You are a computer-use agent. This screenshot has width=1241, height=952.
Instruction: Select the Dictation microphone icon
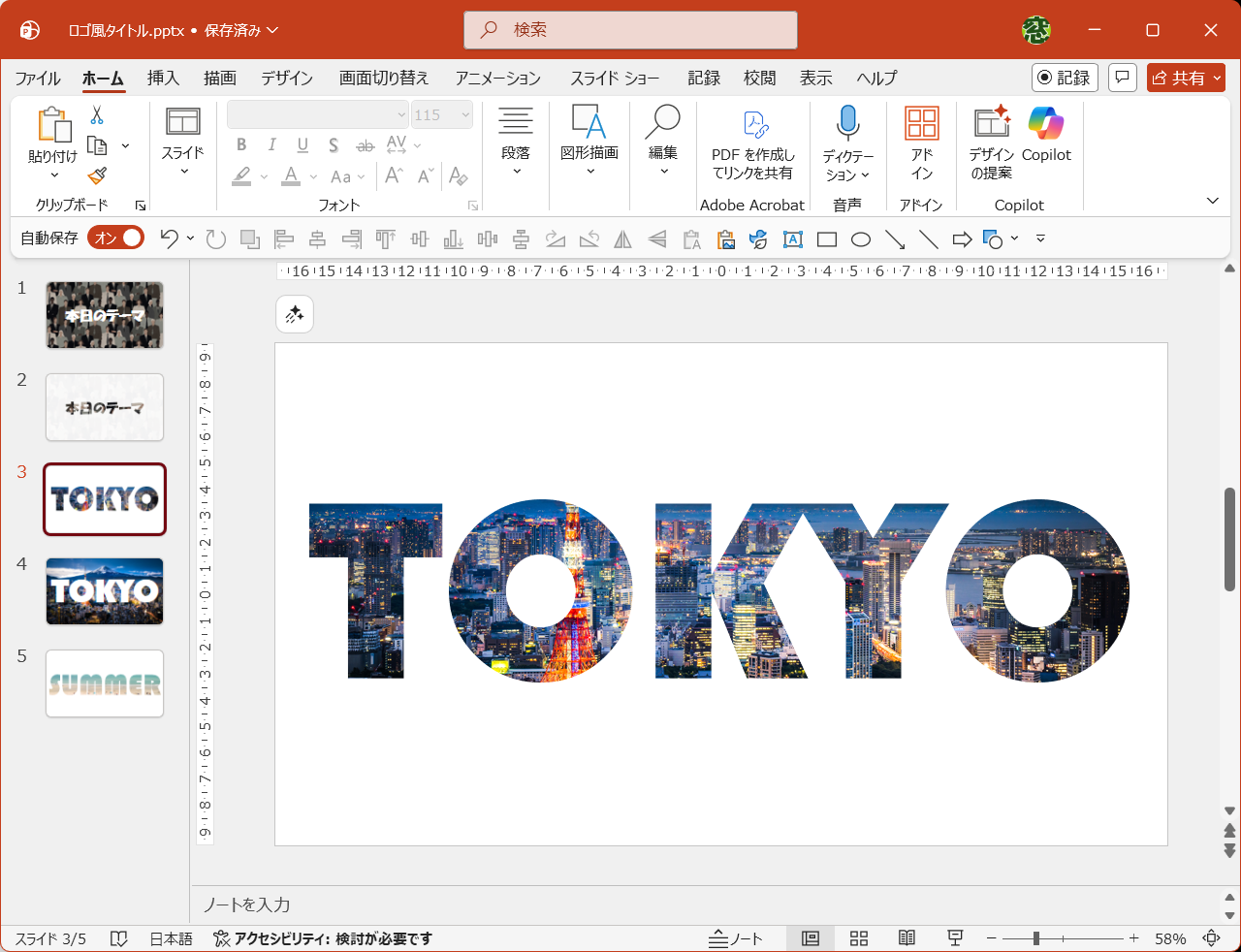point(846,124)
